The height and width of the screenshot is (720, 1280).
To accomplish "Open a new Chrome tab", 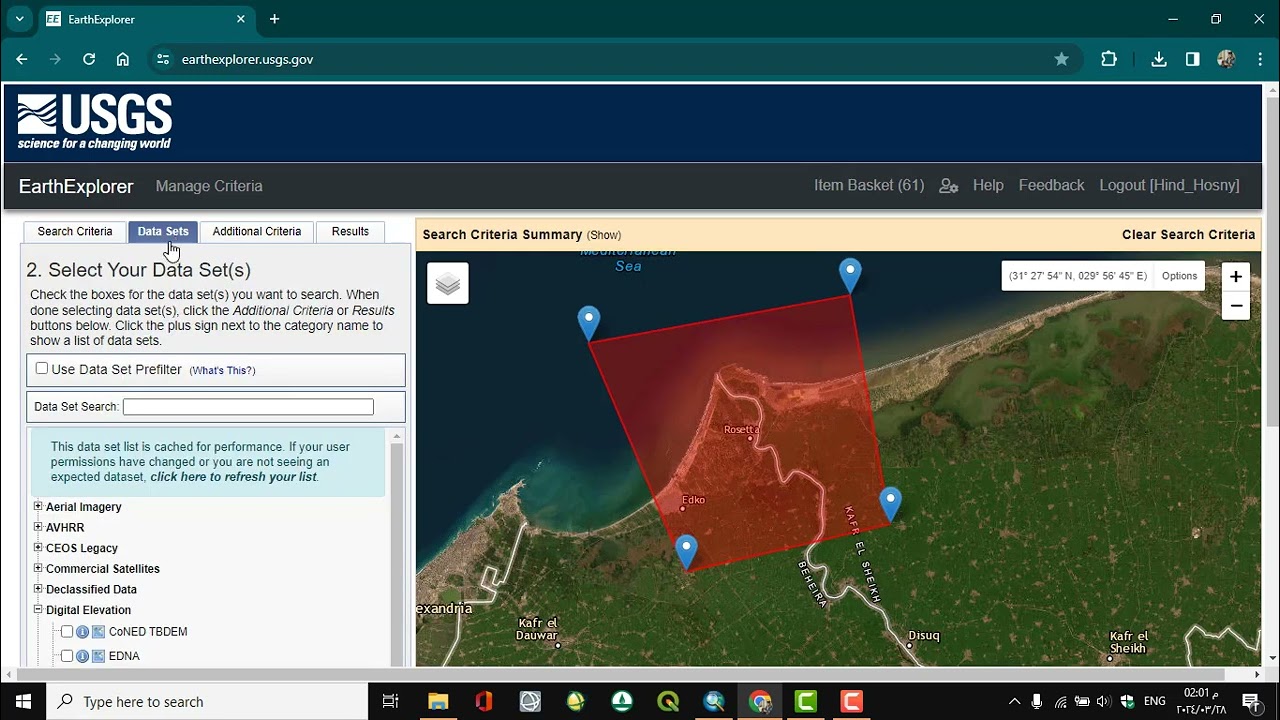I will (274, 19).
